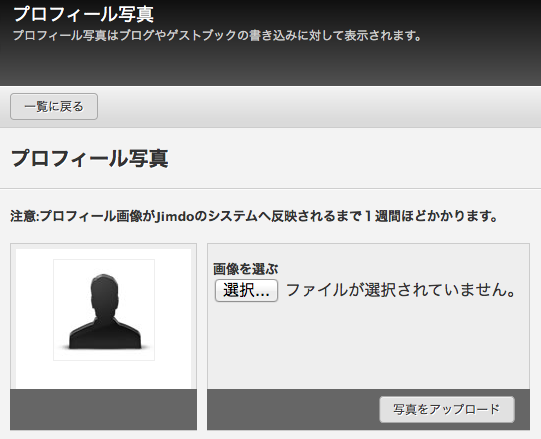The height and width of the screenshot is (439, 541).
Task: Open the file chooser with 選択...
Action: 246,290
